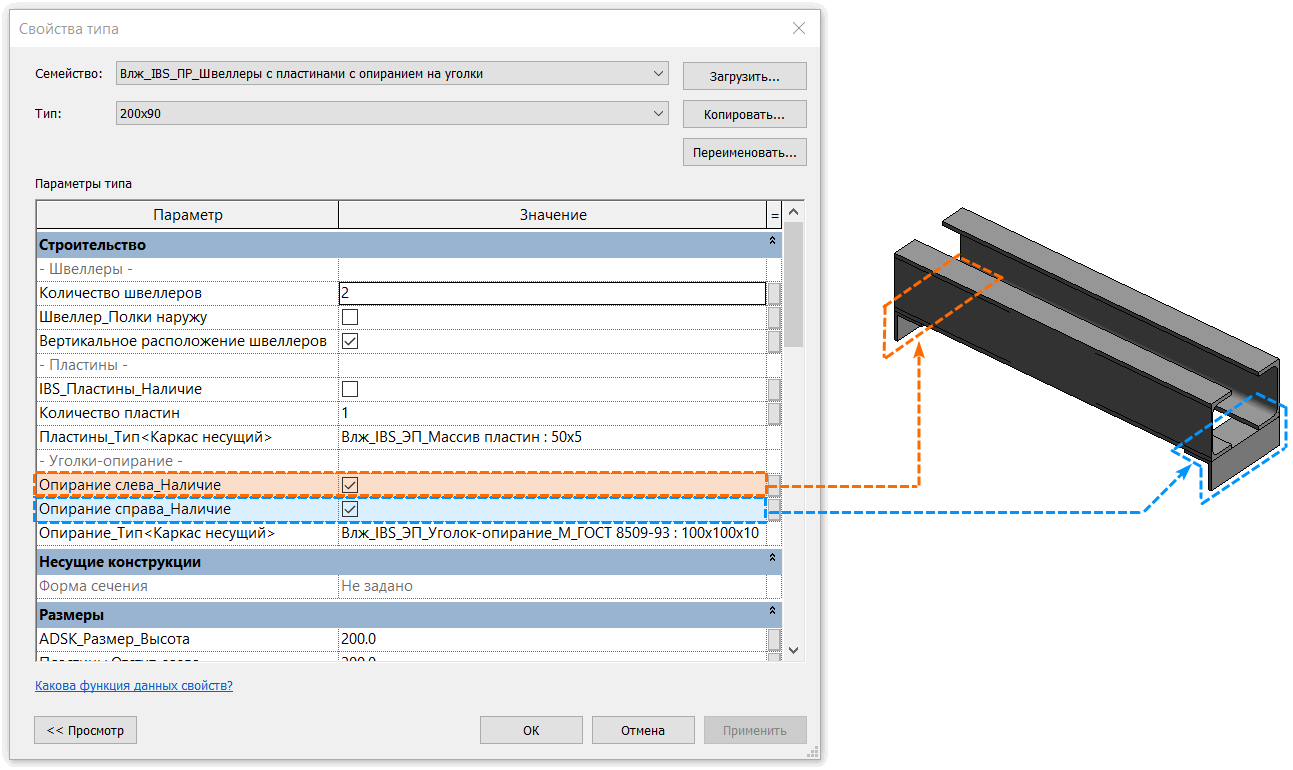Select the Вертикальное расположение швеллеров parameter name
The height and width of the screenshot is (770, 1293).
pyautogui.click(x=183, y=341)
